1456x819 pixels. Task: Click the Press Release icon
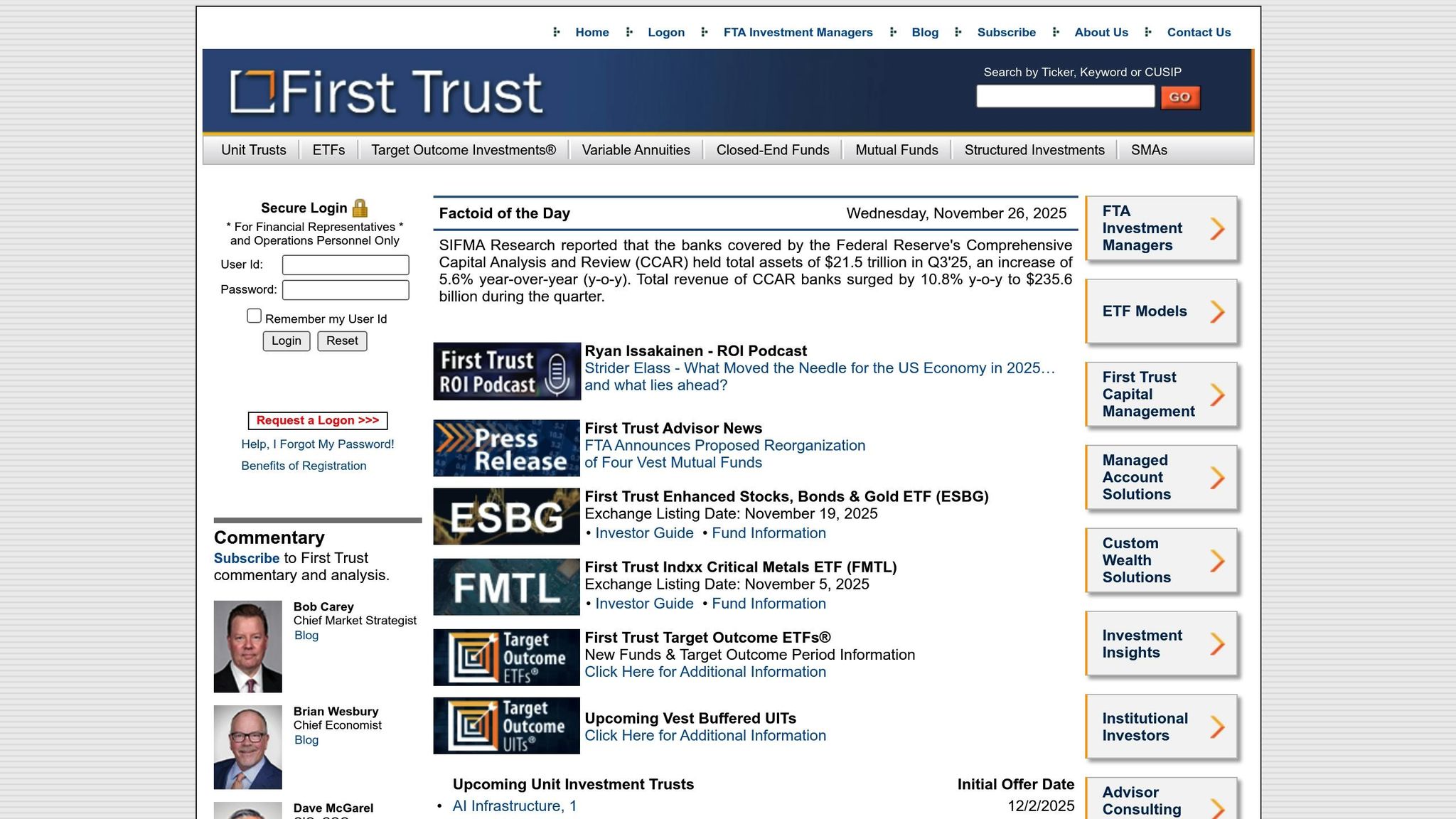[x=506, y=448]
